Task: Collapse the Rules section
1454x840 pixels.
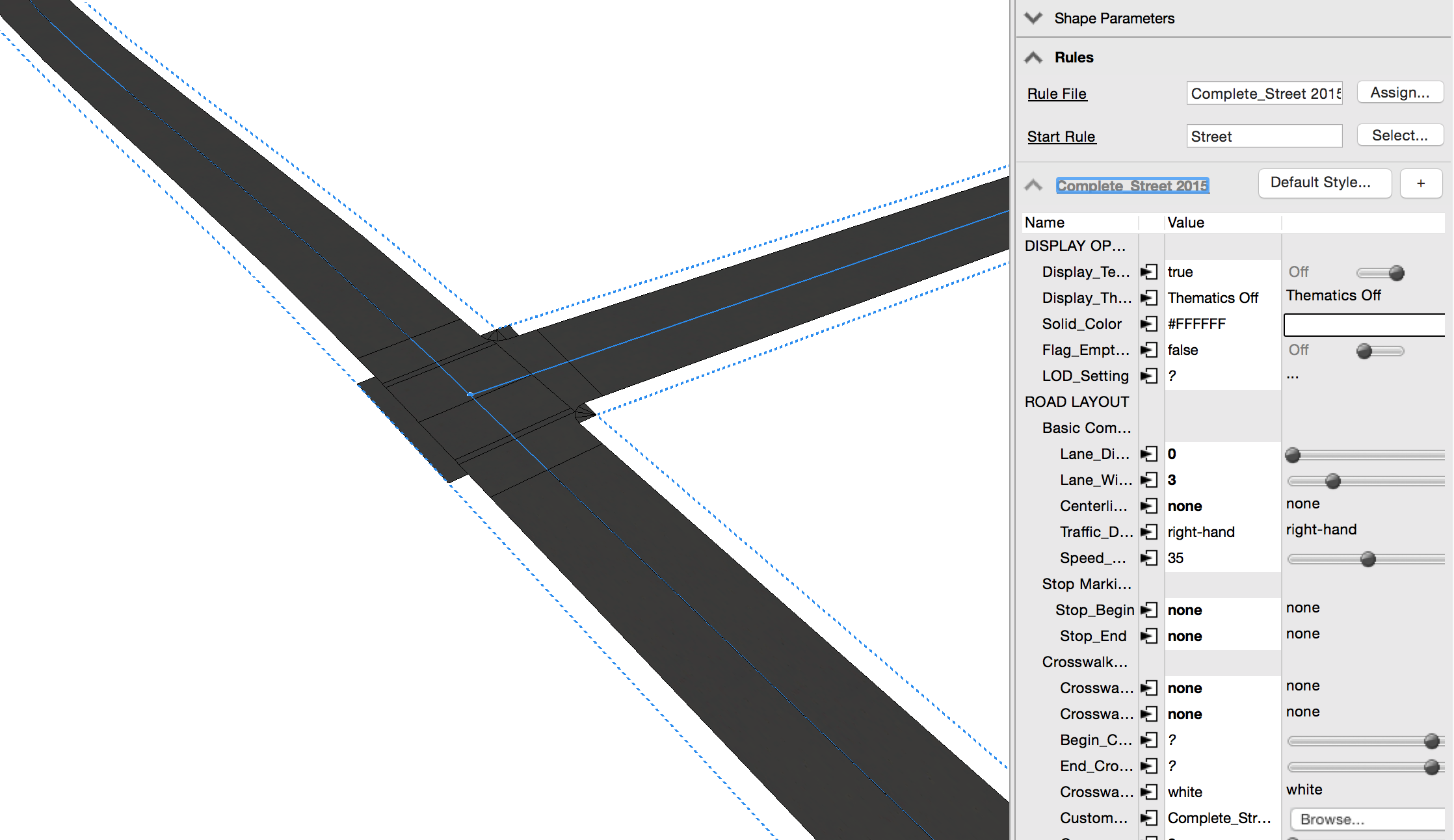Action: (x=1033, y=57)
